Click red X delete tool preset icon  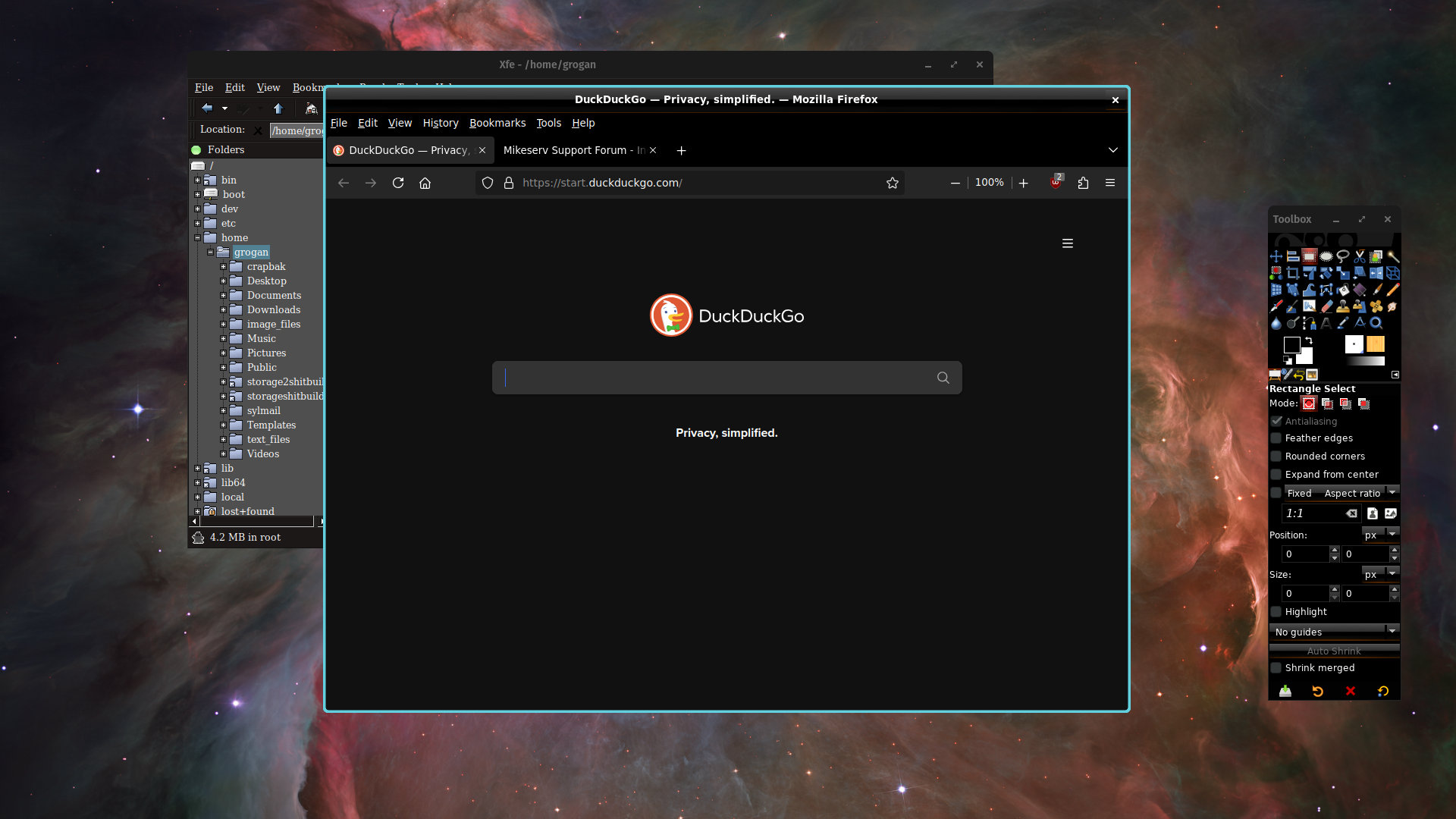pos(1351,691)
